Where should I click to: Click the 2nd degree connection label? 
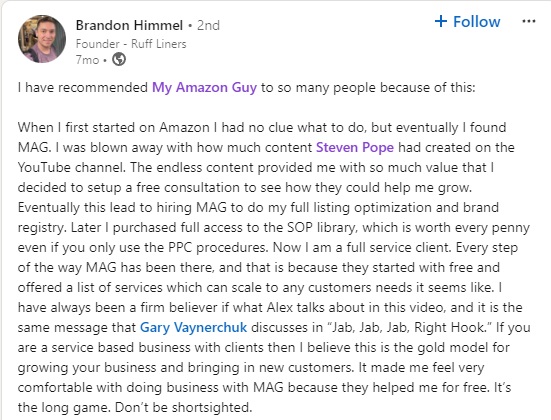pos(208,25)
